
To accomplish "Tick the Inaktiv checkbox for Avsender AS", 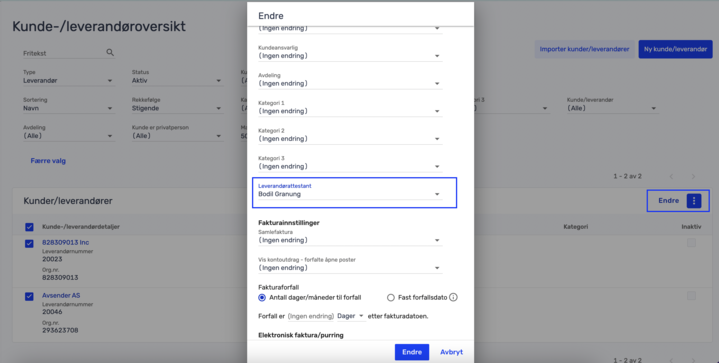I will [691, 296].
